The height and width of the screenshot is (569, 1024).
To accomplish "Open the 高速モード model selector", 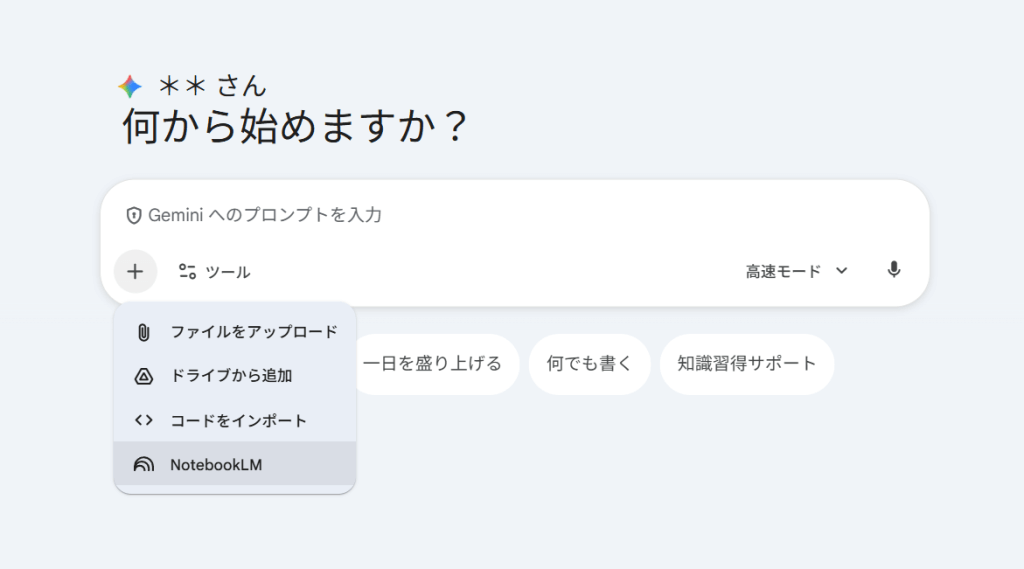I will [x=783, y=271].
